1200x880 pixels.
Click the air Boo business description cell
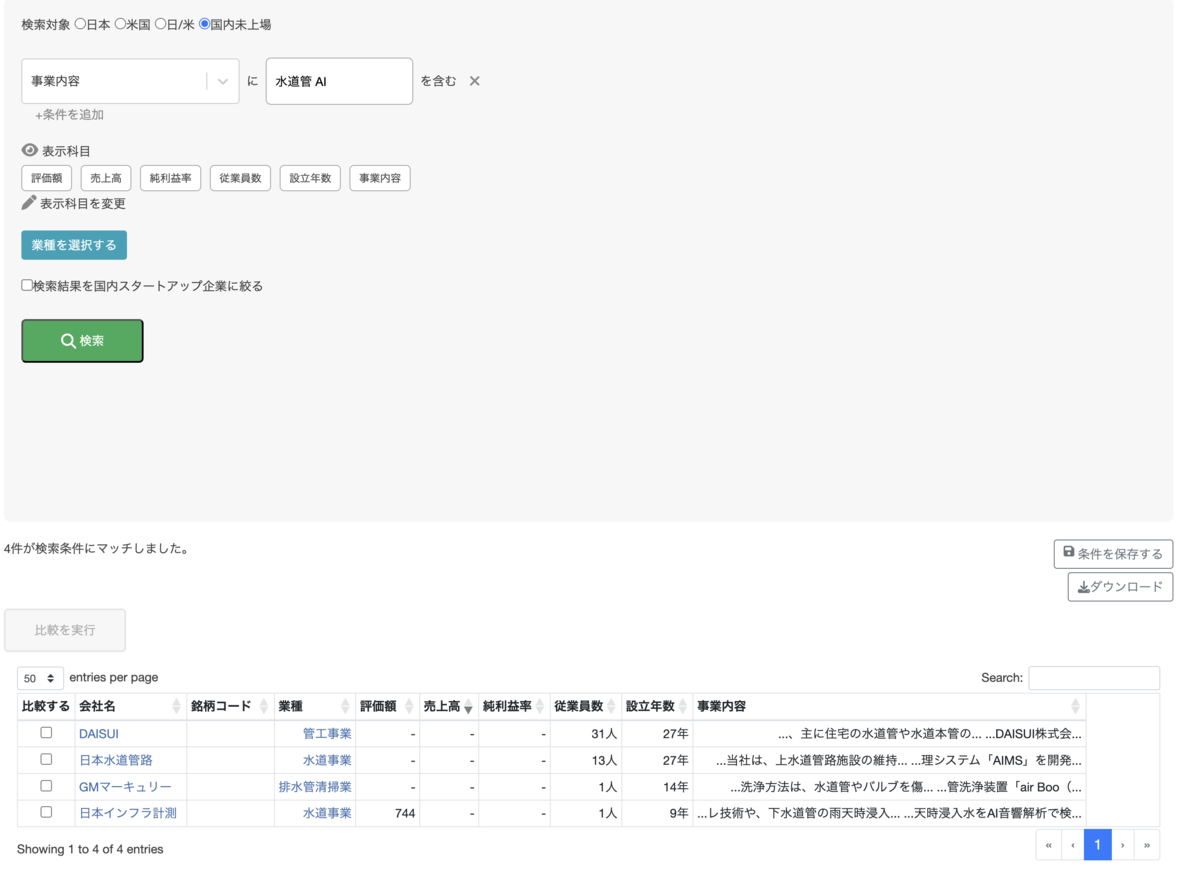889,787
